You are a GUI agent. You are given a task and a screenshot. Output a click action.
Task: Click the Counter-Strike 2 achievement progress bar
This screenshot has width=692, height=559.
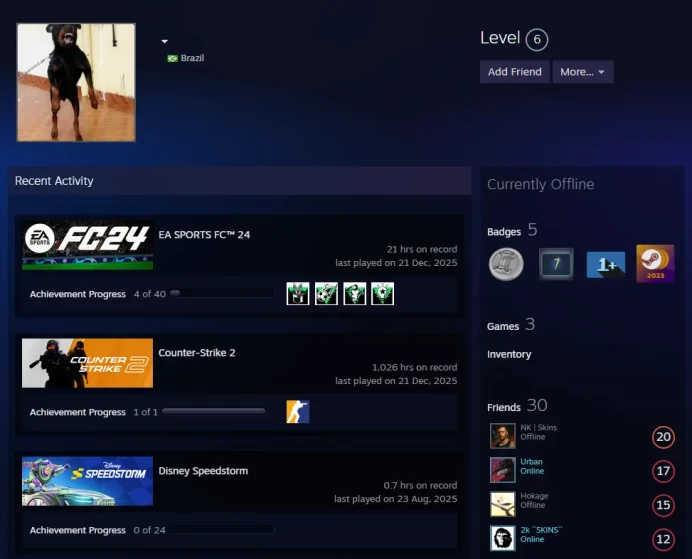[x=214, y=411]
